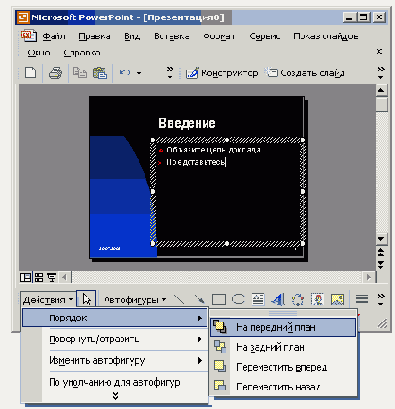This screenshot has width=395, height=409.
Task: Select the Rectangle drawing tool
Action: [219, 299]
